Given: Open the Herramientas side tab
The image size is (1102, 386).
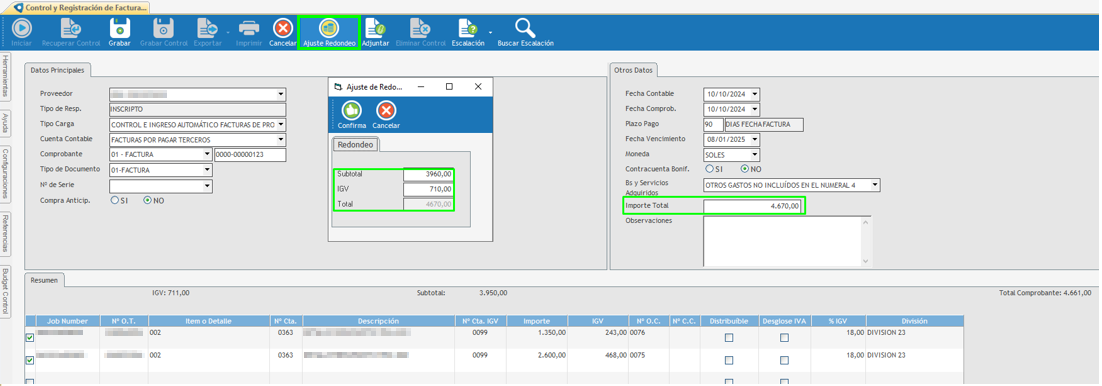Looking at the screenshot, I should (6, 77).
